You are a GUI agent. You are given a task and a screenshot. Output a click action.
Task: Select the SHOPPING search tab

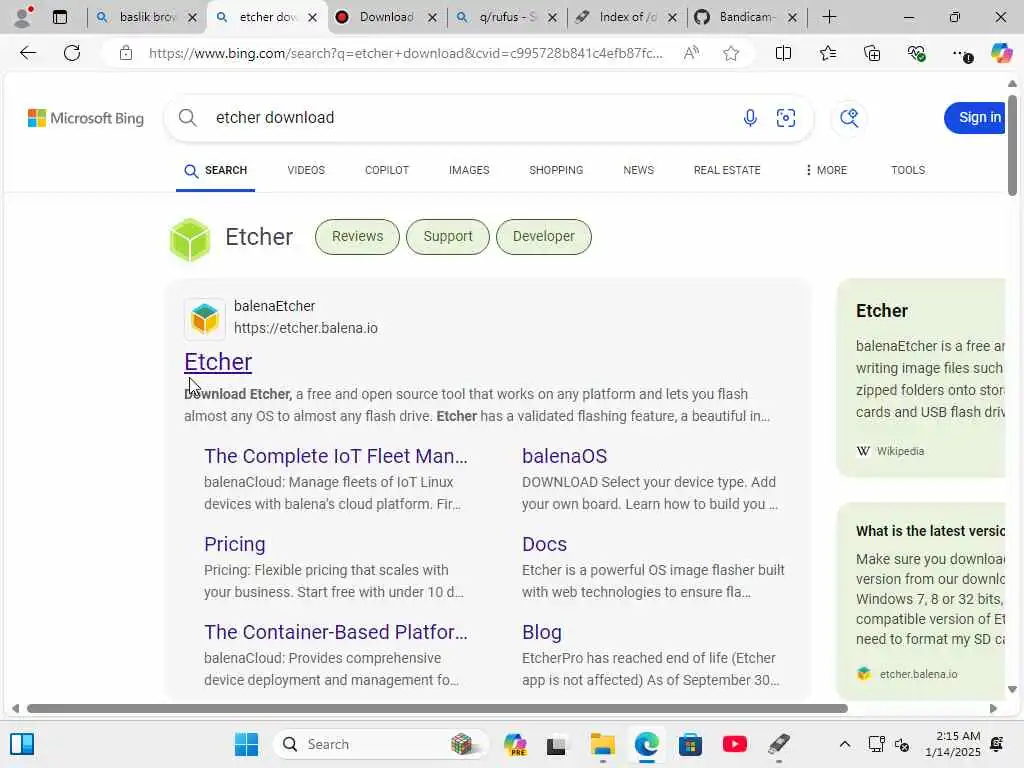tap(556, 170)
